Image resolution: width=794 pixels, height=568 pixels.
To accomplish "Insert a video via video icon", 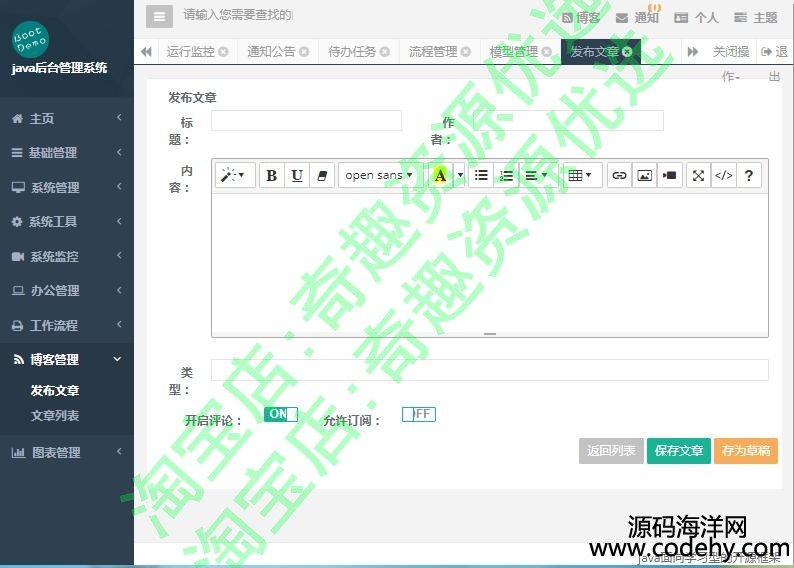I will [x=669, y=175].
